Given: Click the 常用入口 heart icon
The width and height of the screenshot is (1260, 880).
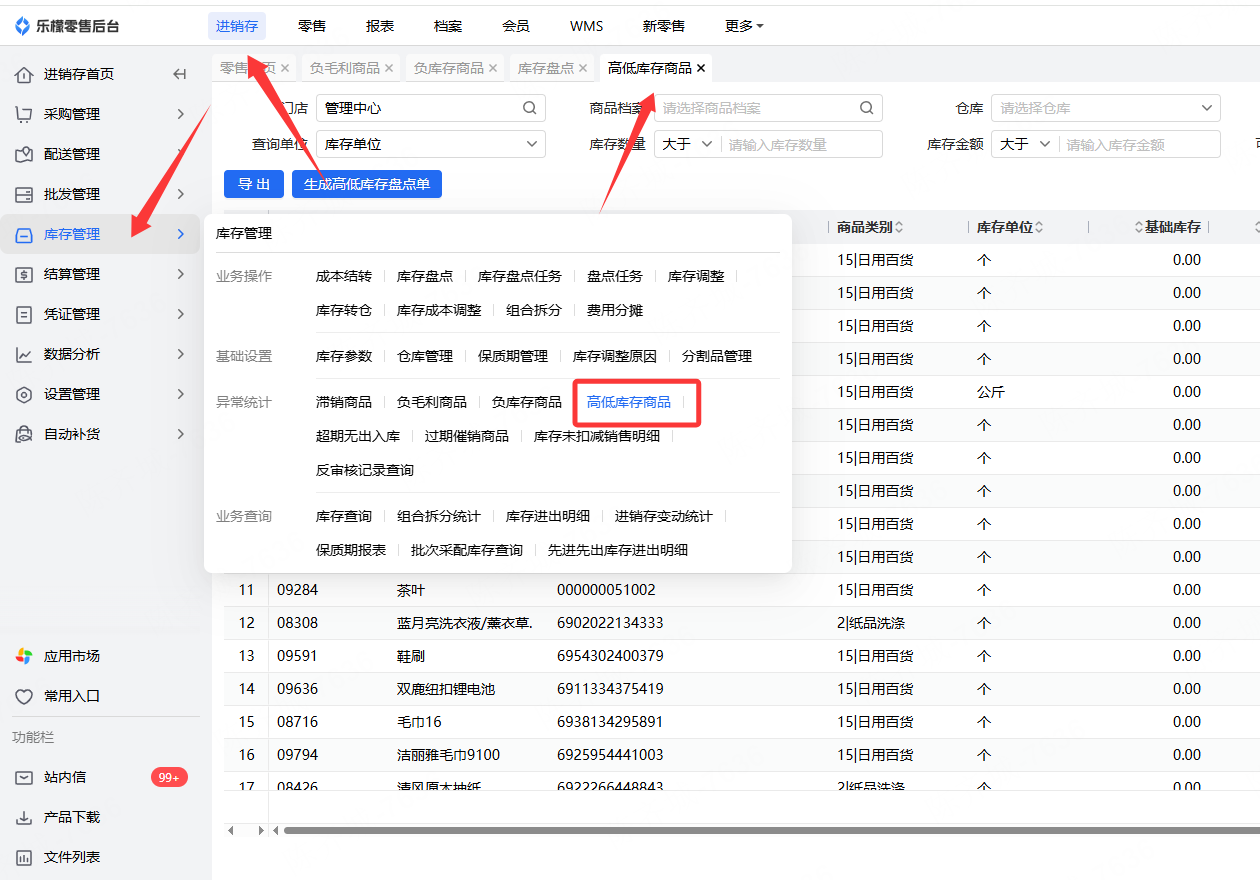Looking at the screenshot, I should (x=24, y=696).
